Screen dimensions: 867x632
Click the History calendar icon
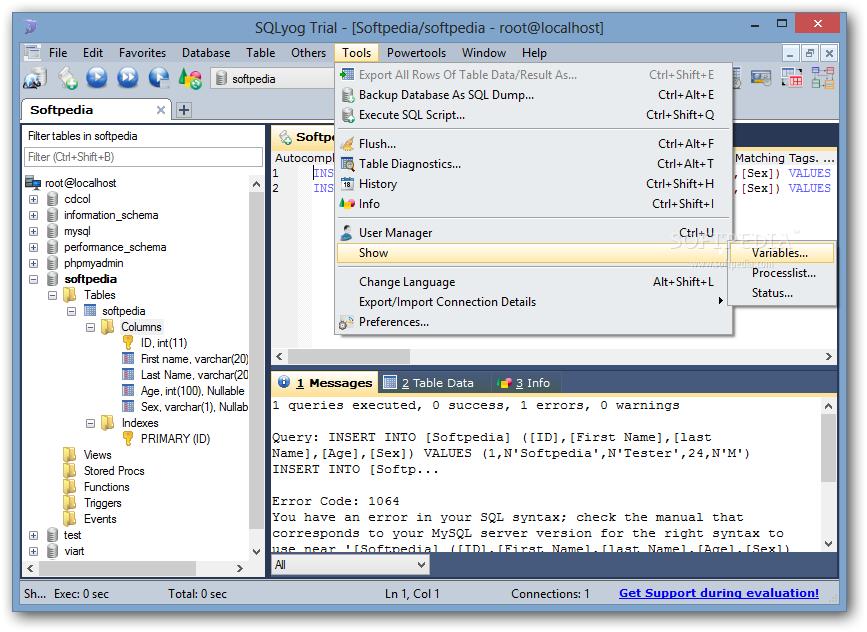click(347, 184)
